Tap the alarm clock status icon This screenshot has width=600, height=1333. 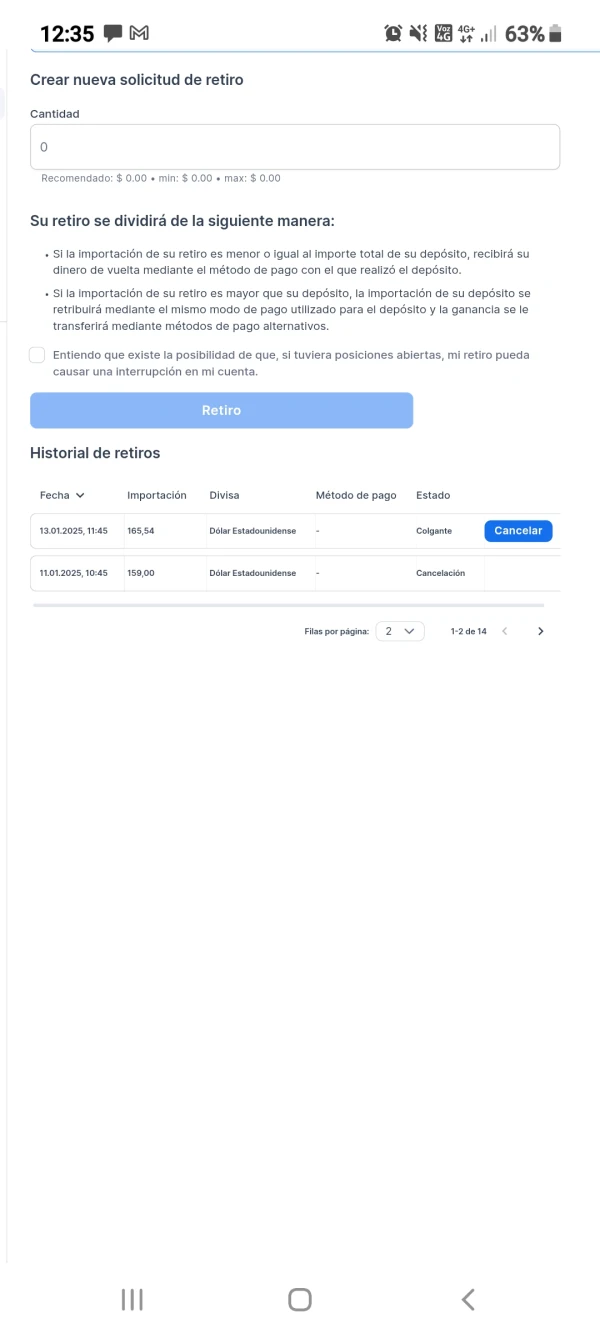pos(393,33)
